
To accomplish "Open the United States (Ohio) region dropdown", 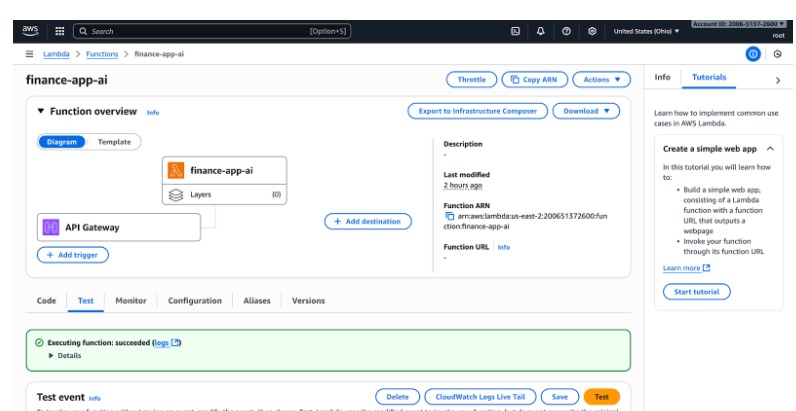I will point(646,31).
